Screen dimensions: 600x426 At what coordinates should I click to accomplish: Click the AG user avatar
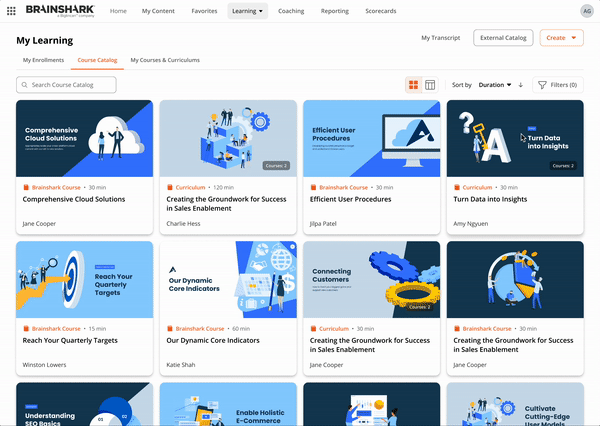point(587,11)
